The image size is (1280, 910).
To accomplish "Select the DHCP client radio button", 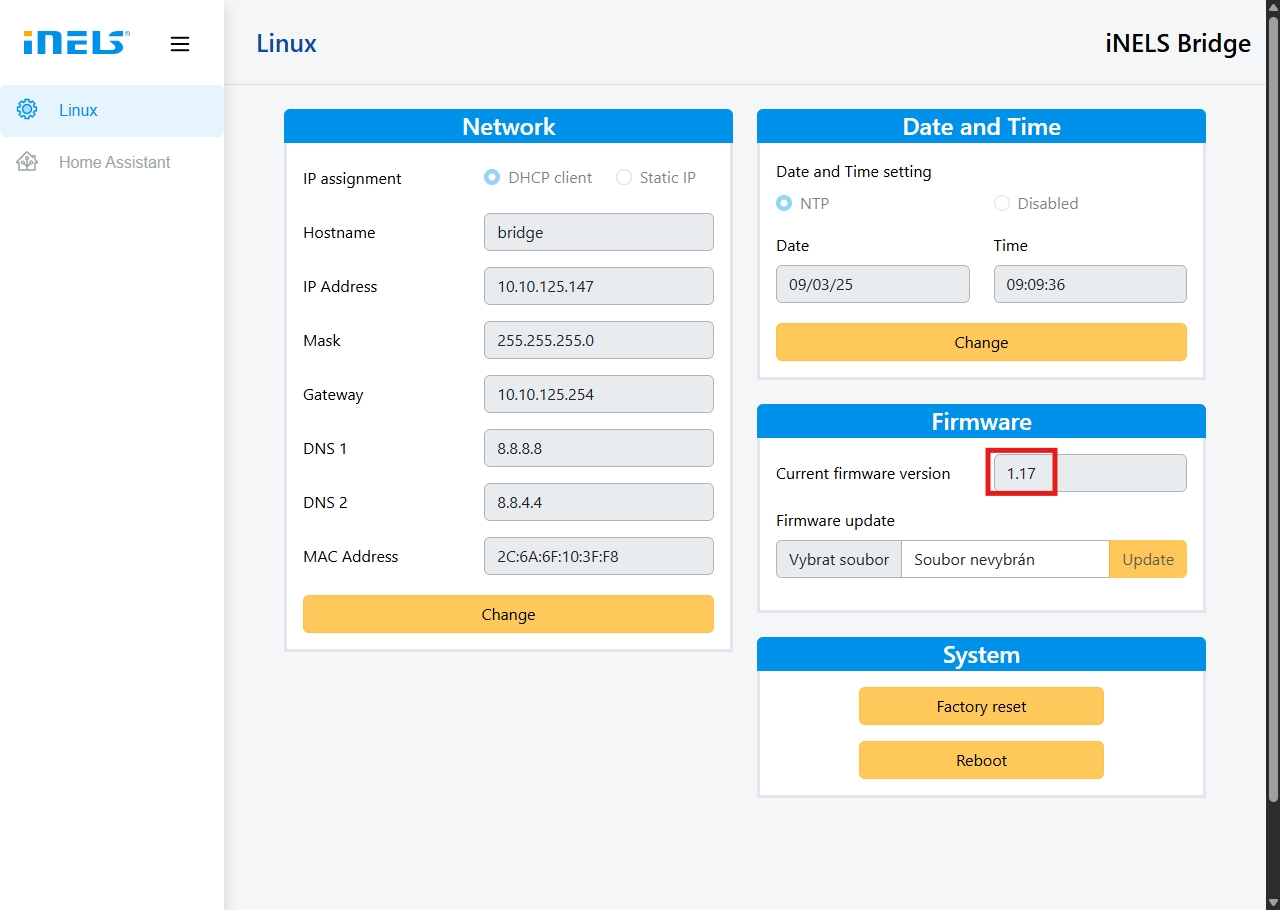I will click(492, 178).
